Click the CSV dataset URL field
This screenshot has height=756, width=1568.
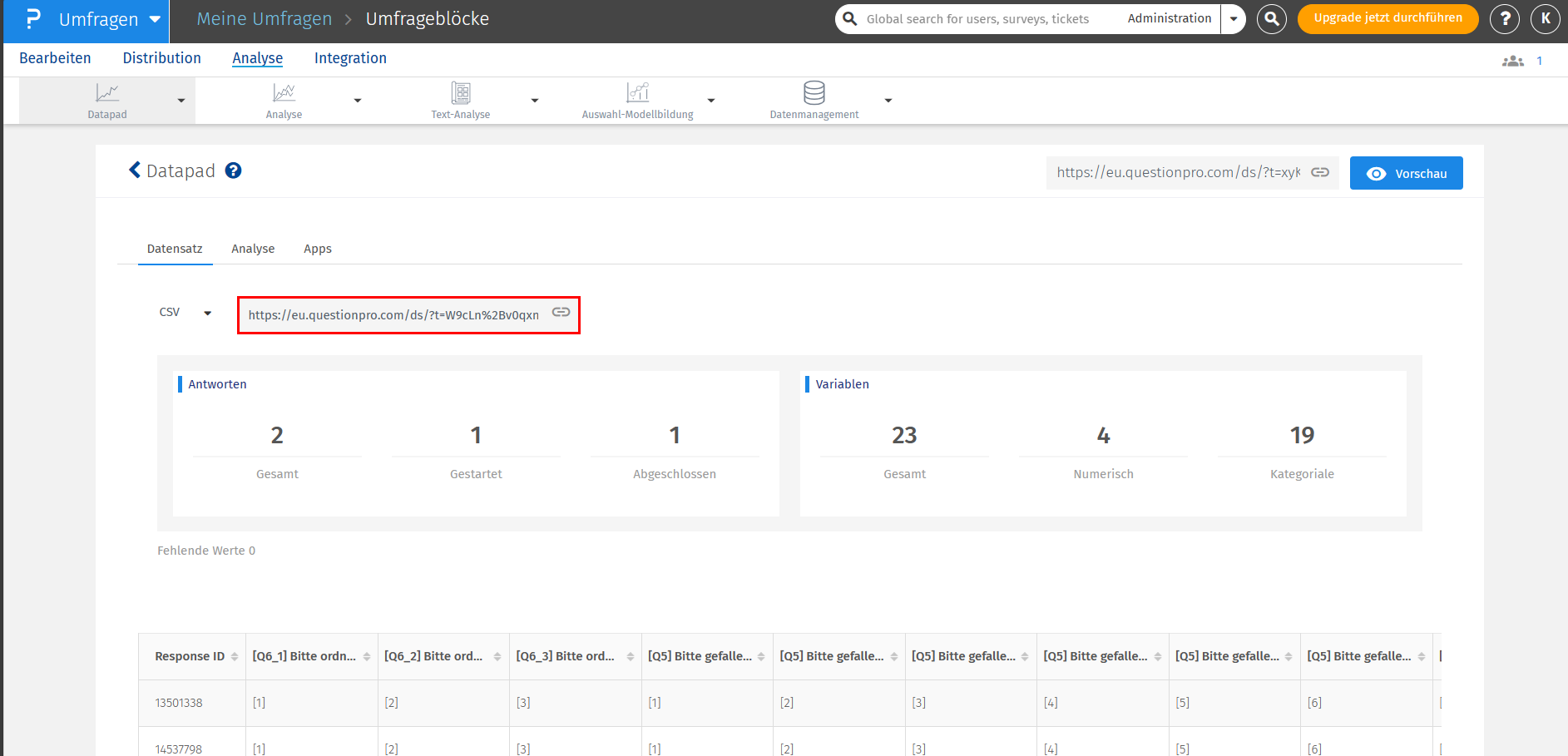(393, 315)
